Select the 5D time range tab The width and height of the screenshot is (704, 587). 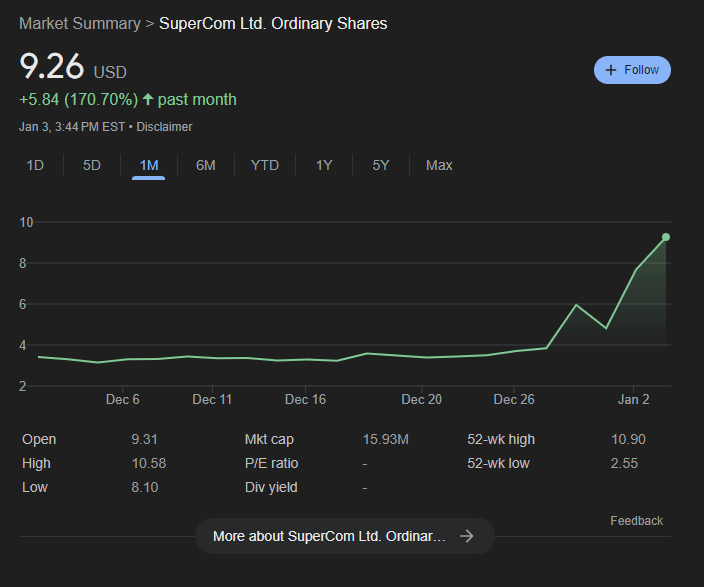(x=92, y=165)
